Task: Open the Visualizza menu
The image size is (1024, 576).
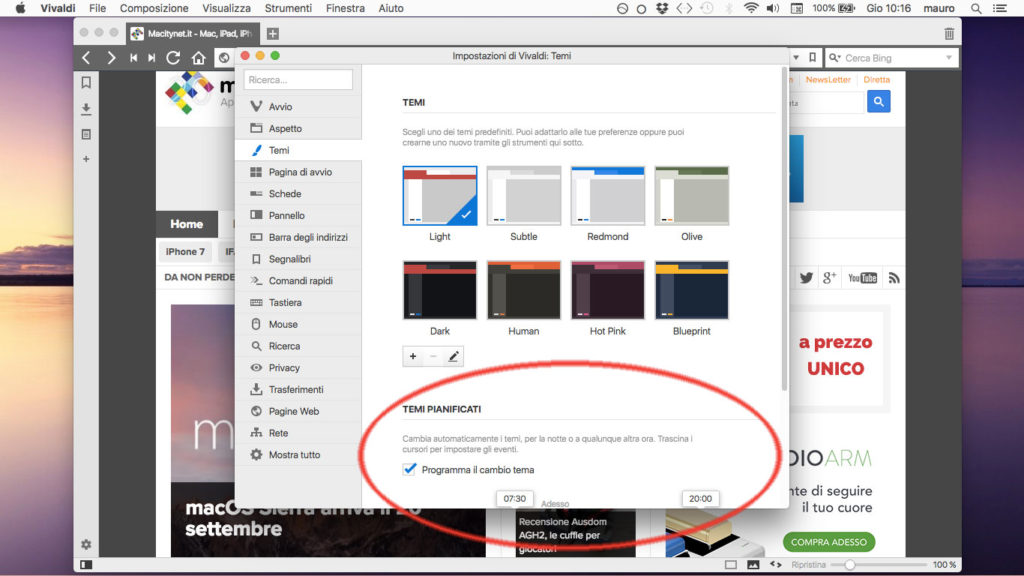Action: 227,8
